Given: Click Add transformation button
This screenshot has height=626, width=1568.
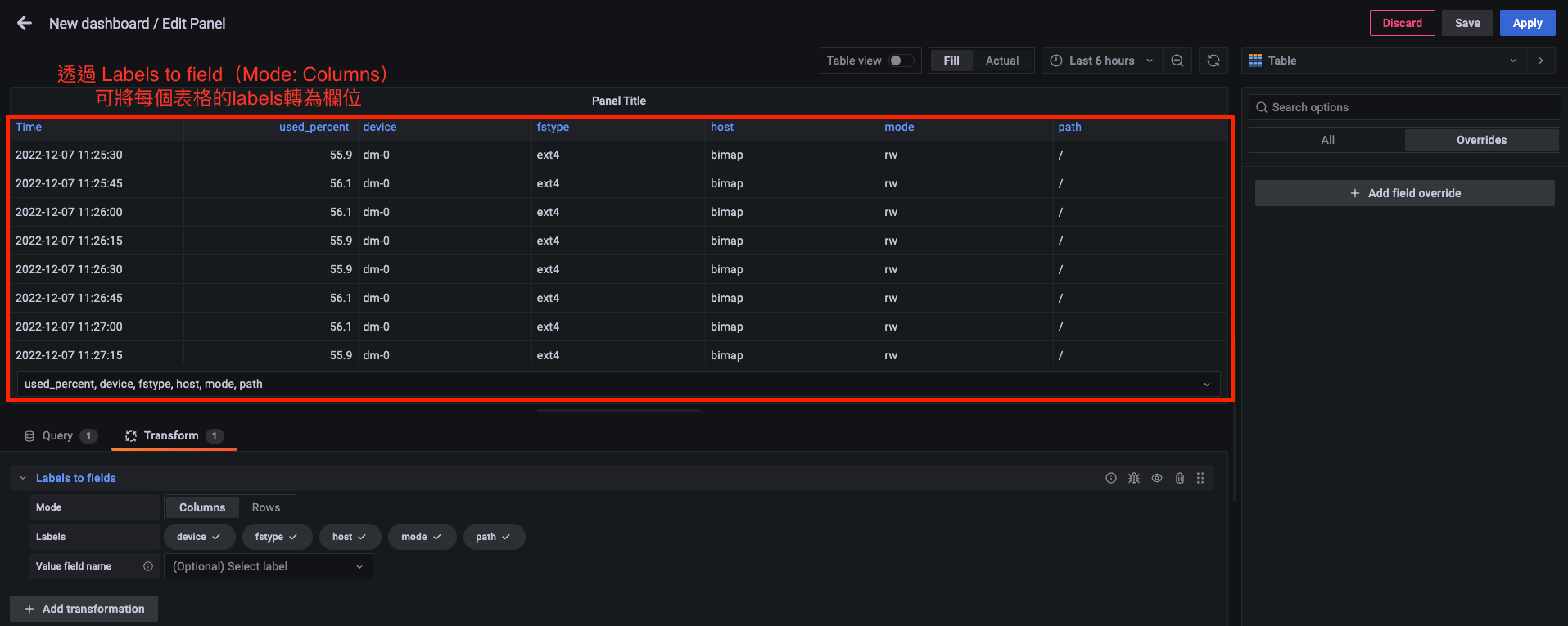Looking at the screenshot, I should tap(84, 609).
